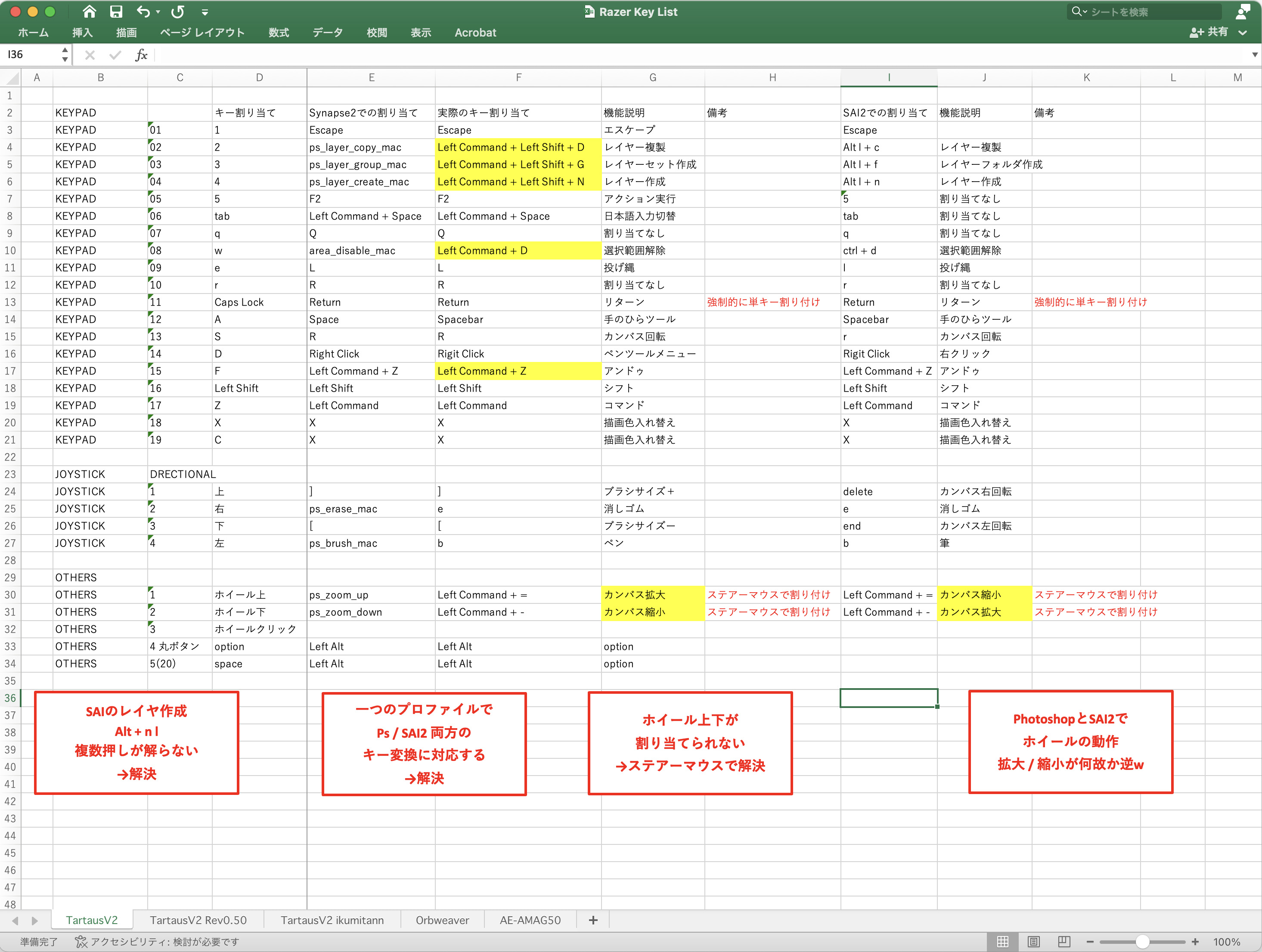The height and width of the screenshot is (952, 1262).
Task: Switch to Normal view icon
Action: [1002, 942]
